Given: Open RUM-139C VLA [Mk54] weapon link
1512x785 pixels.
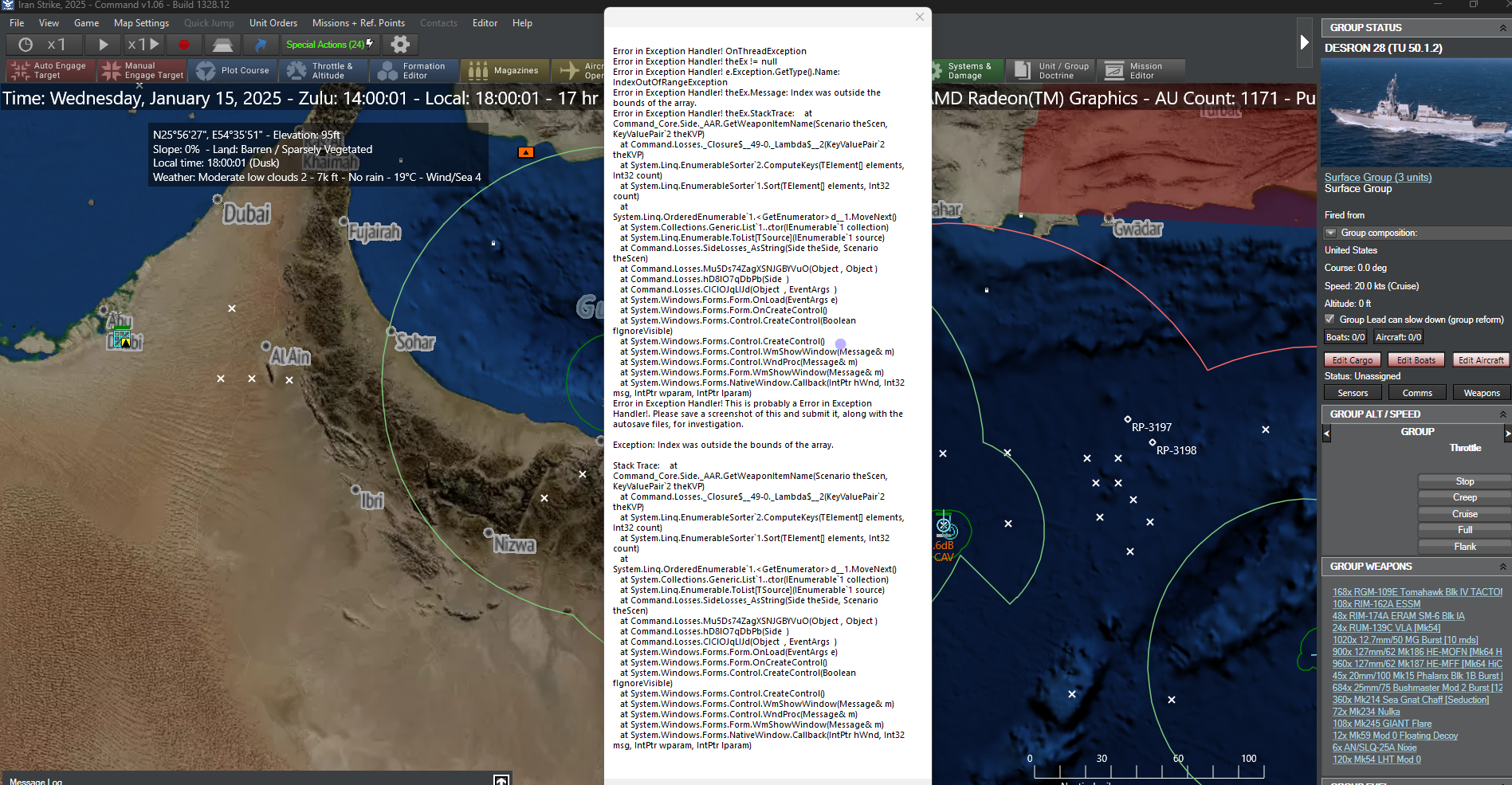Looking at the screenshot, I should 1386,628.
